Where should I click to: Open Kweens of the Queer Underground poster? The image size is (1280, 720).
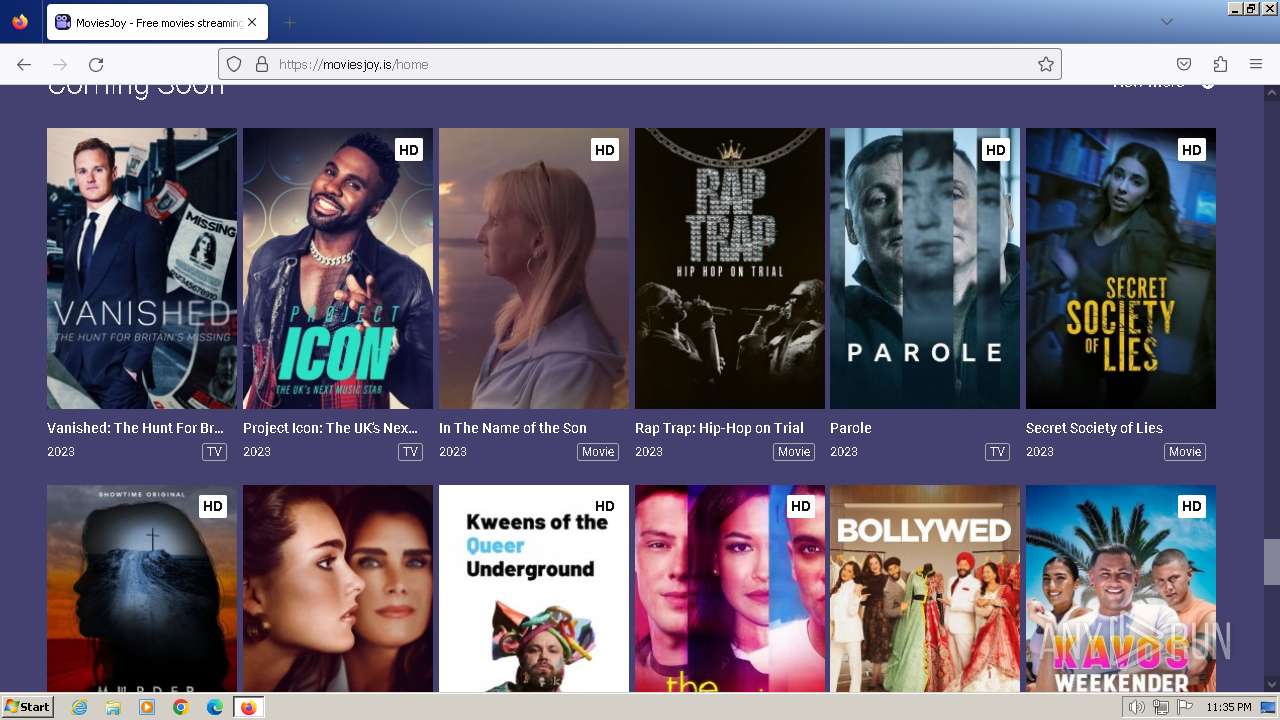click(x=534, y=589)
